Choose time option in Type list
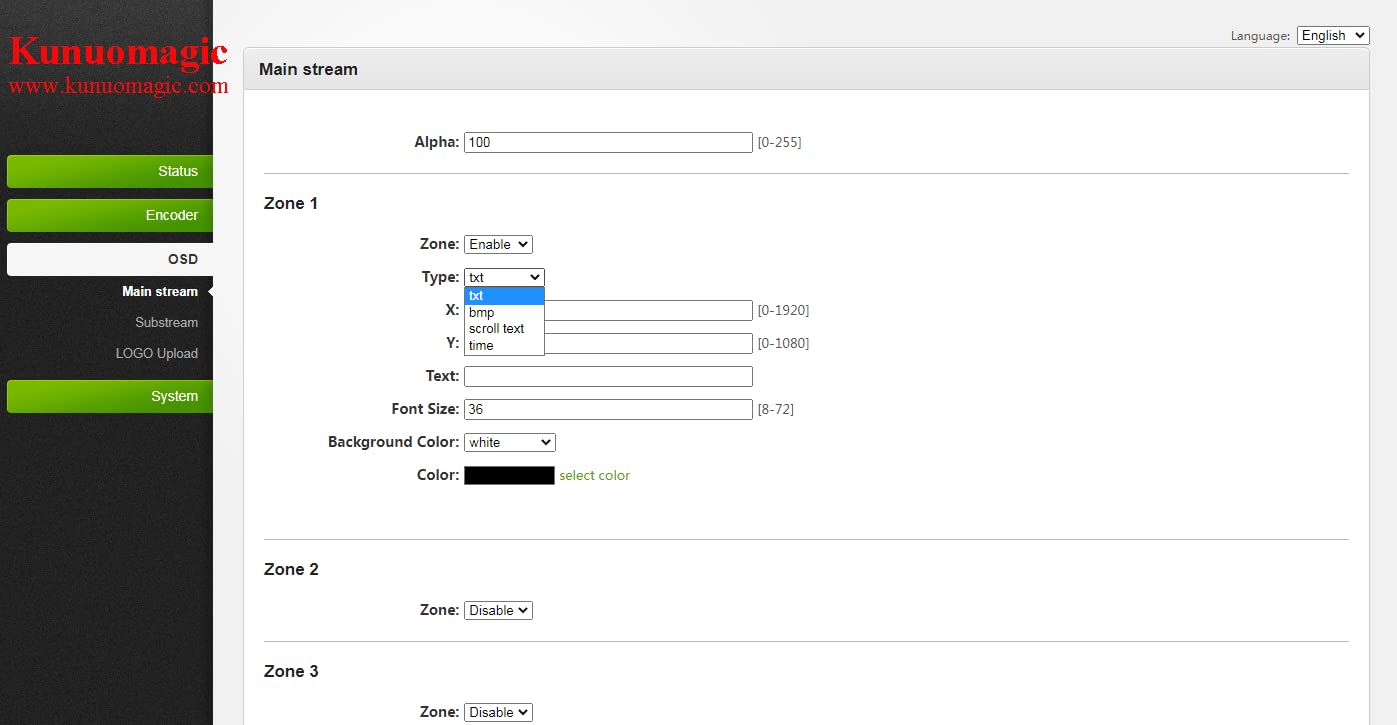1397x725 pixels. [x=504, y=345]
